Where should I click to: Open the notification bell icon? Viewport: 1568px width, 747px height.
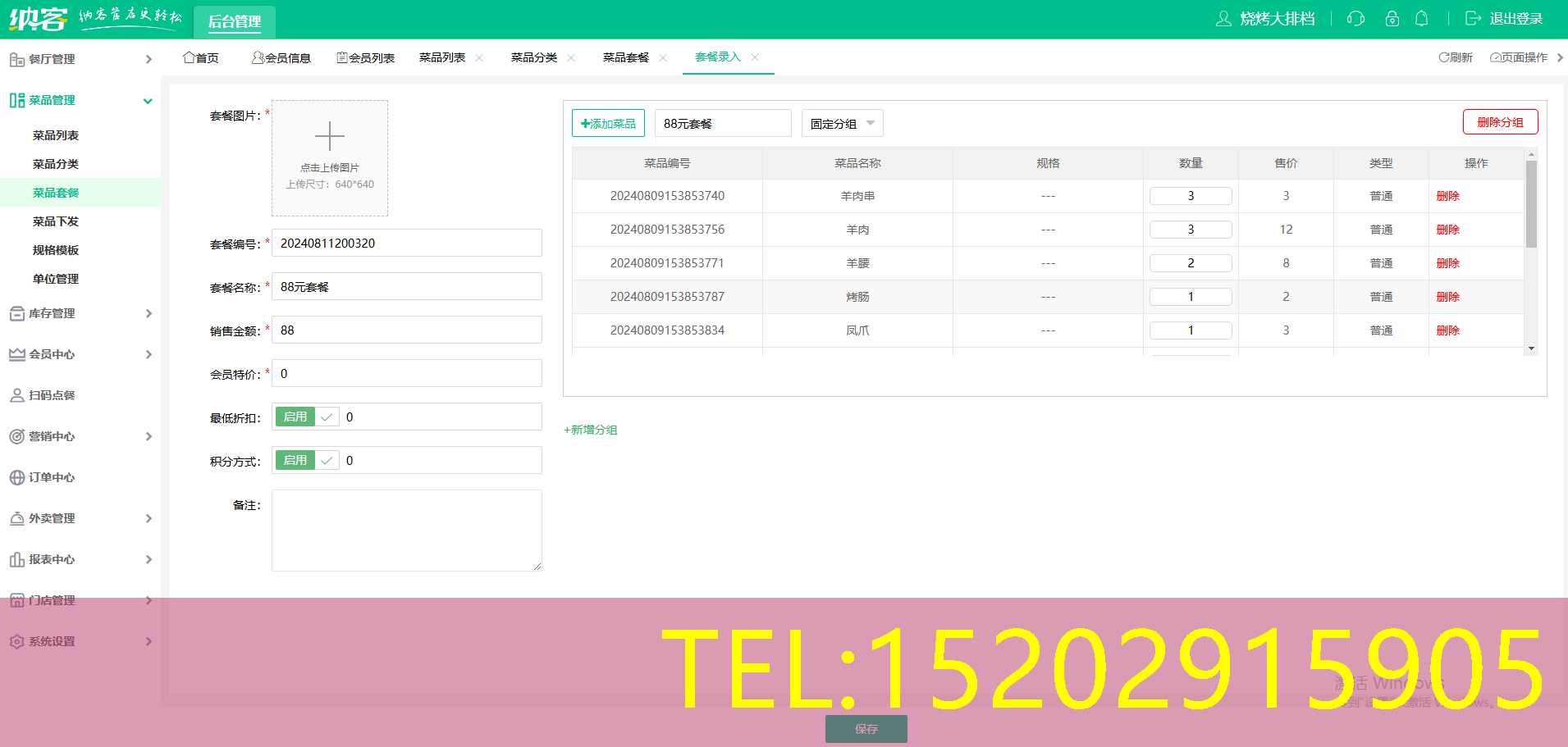1421,19
